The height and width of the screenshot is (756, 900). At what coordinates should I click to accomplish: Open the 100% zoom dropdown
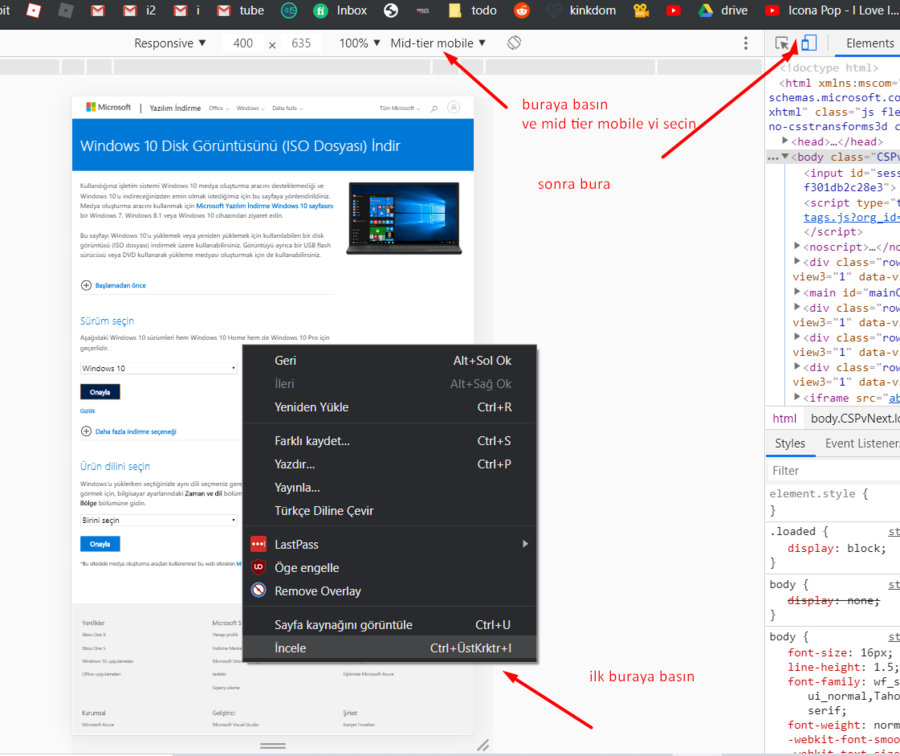coord(360,43)
